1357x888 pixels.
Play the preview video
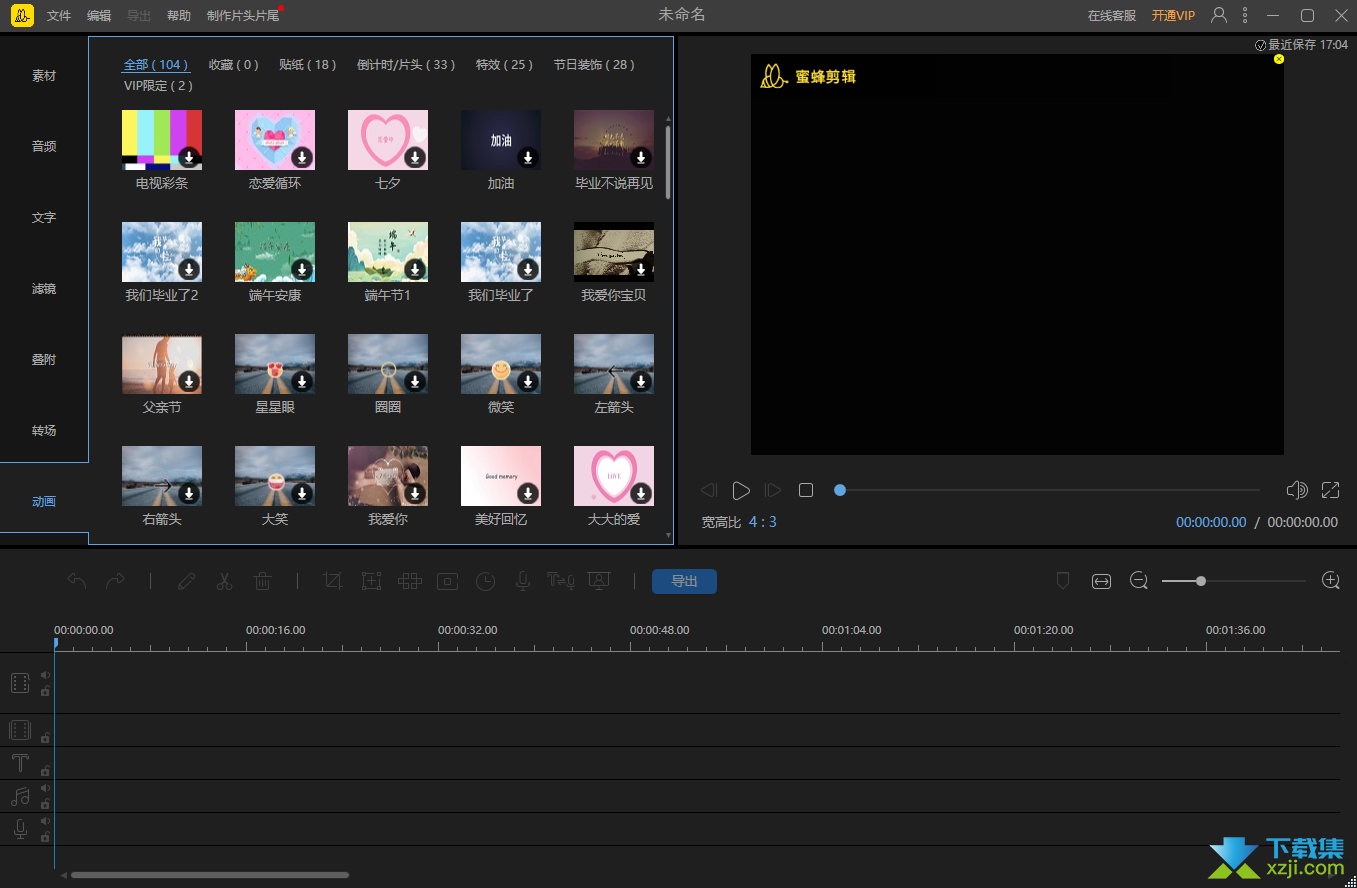pyautogui.click(x=741, y=490)
